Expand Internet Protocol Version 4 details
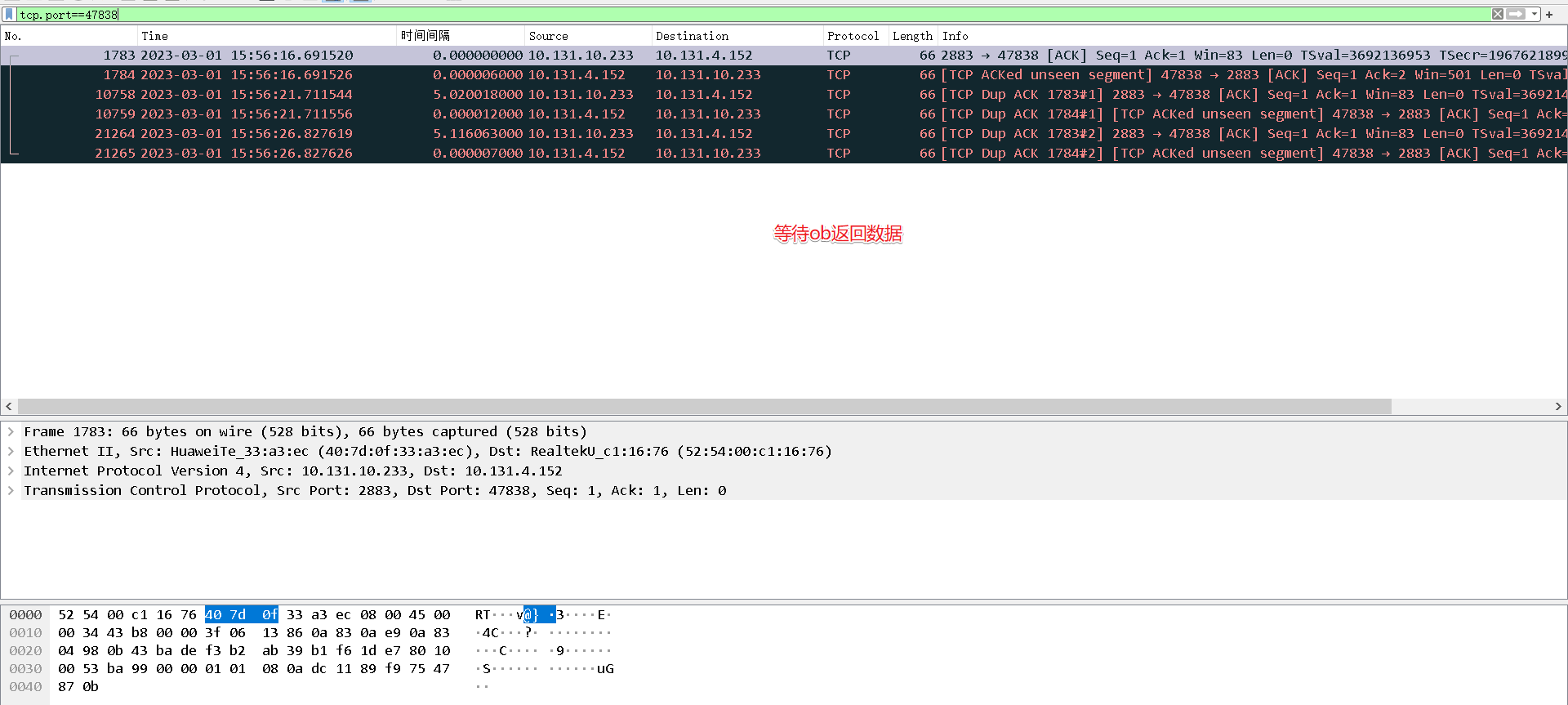Image resolution: width=1568 pixels, height=705 pixels. (x=11, y=471)
